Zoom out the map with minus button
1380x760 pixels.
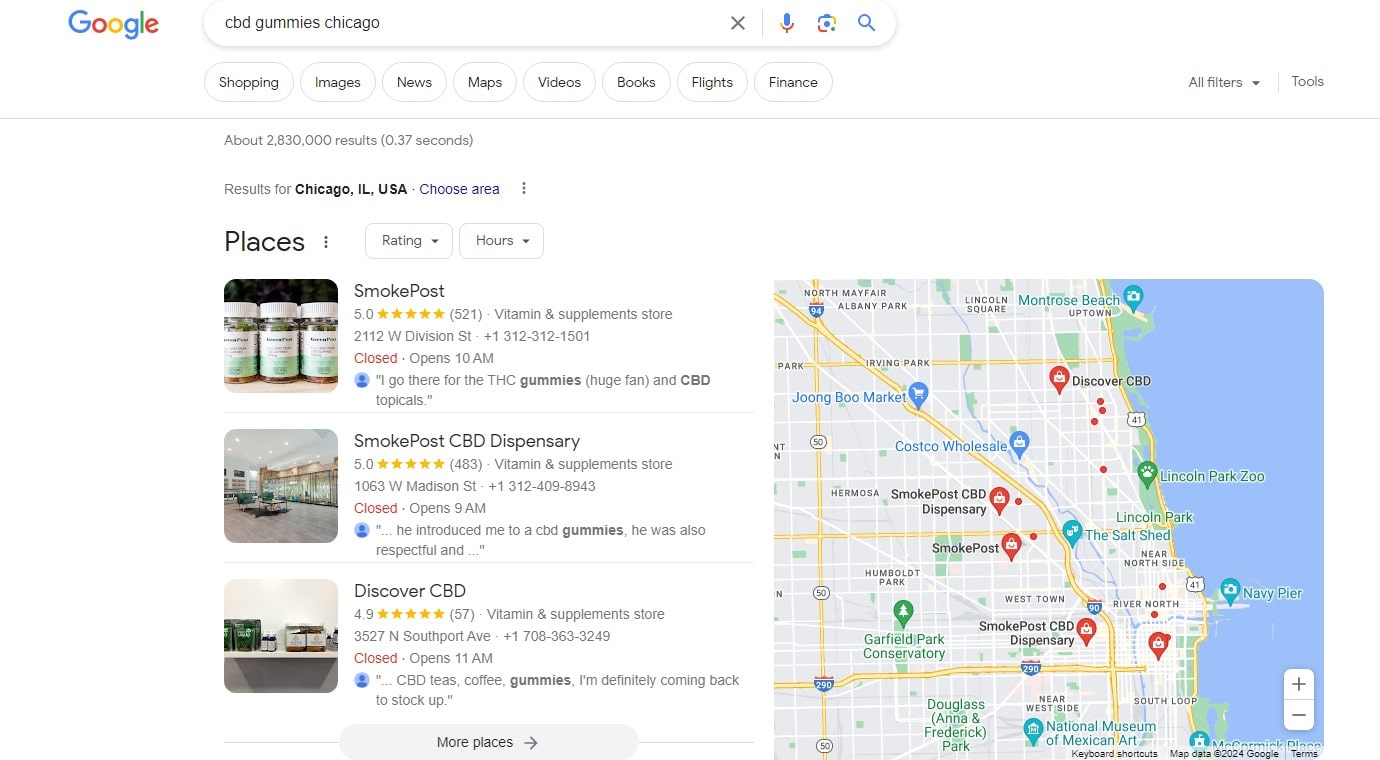(x=1298, y=715)
